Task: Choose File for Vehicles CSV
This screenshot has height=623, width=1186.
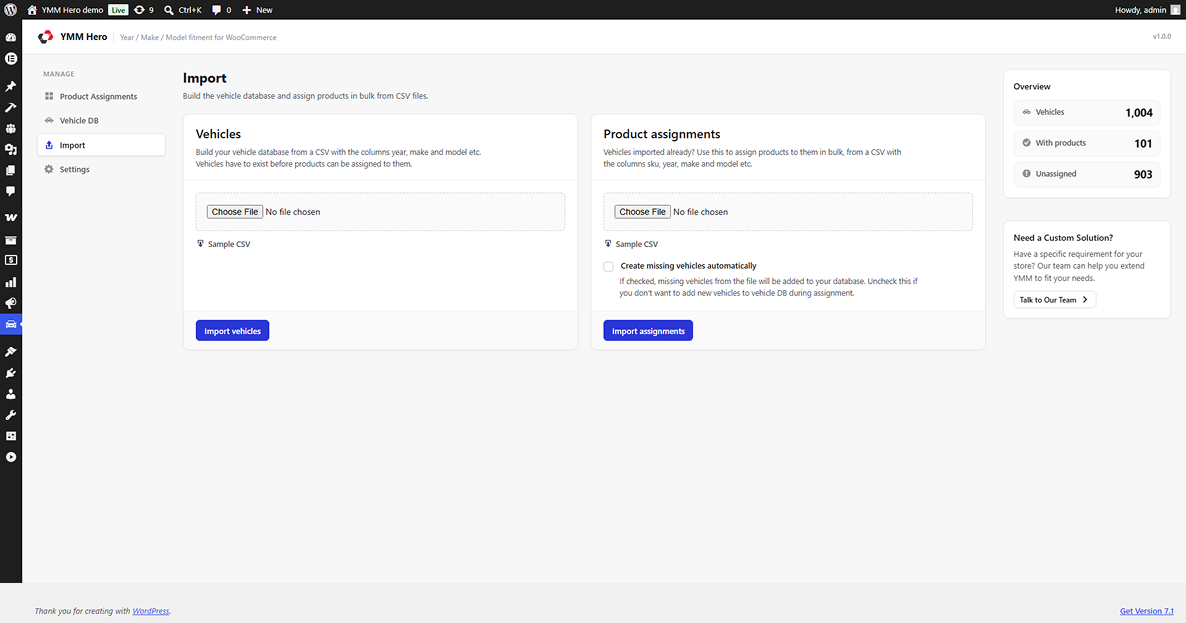Action: [234, 212]
